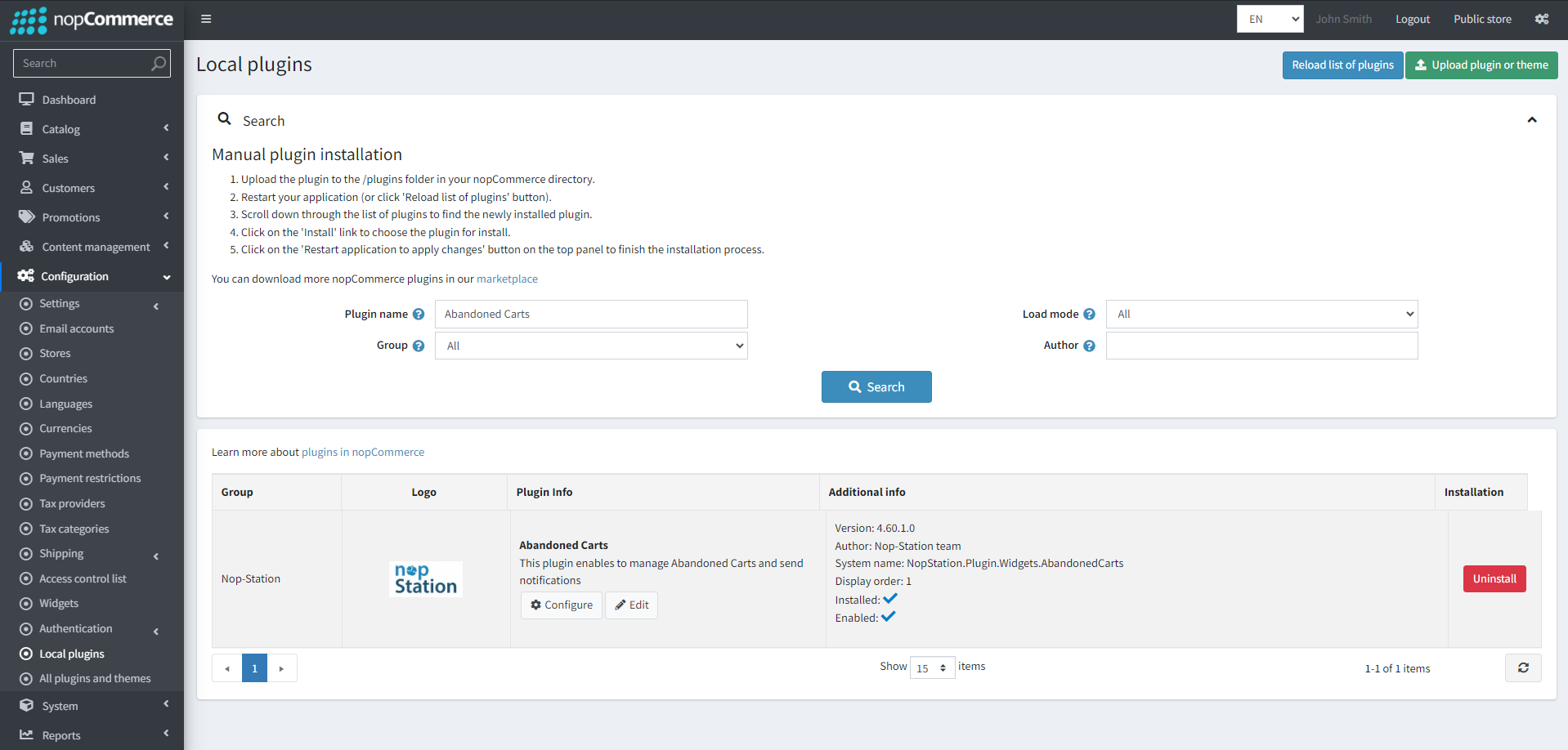Click the Load mode help icon
Screen dimensions: 1568x750
tap(1089, 315)
